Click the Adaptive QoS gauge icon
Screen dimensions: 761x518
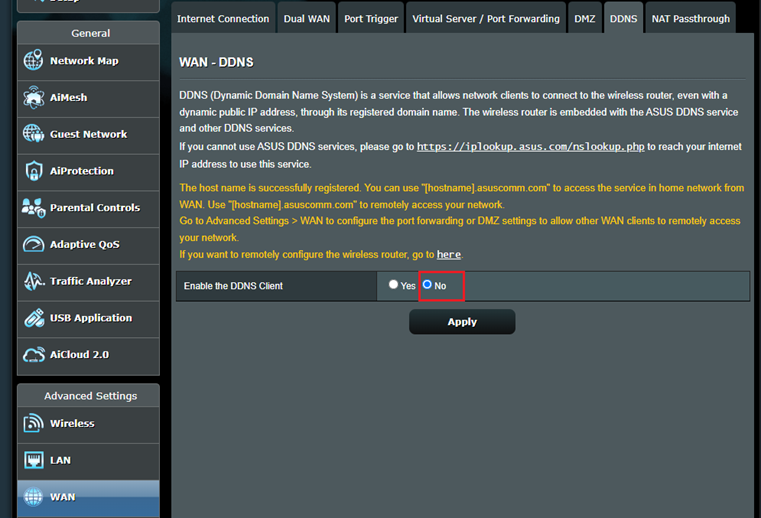tap(33, 244)
